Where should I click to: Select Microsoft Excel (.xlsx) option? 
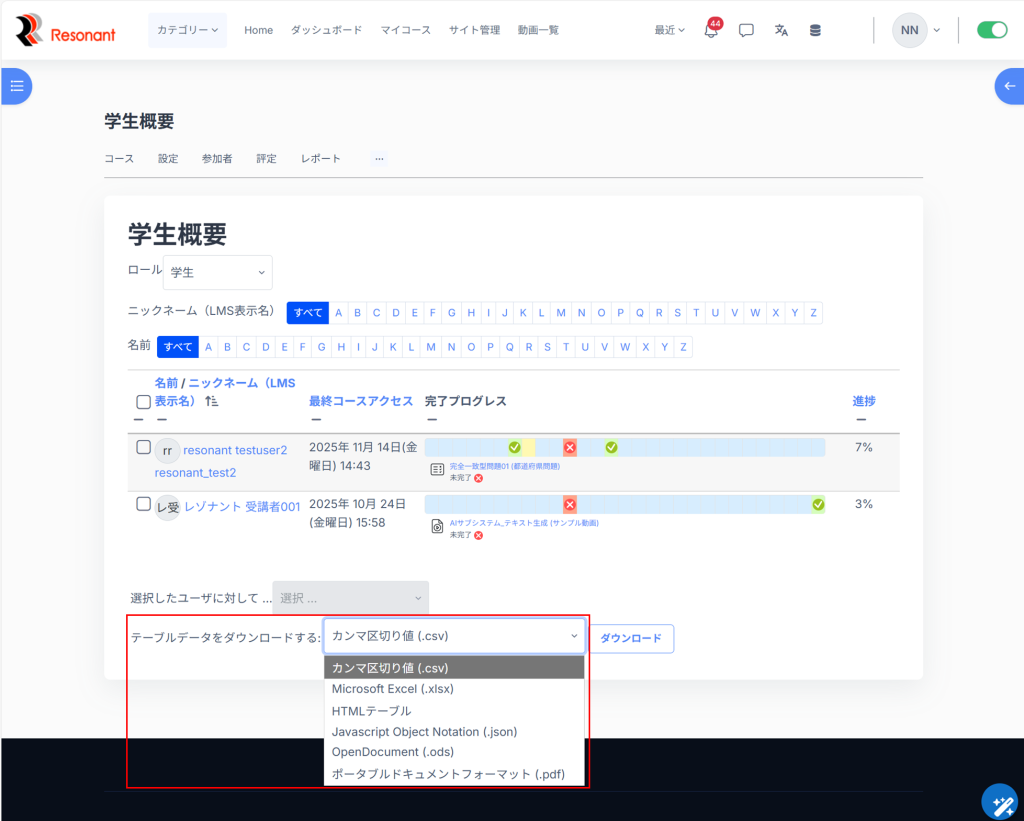point(392,689)
